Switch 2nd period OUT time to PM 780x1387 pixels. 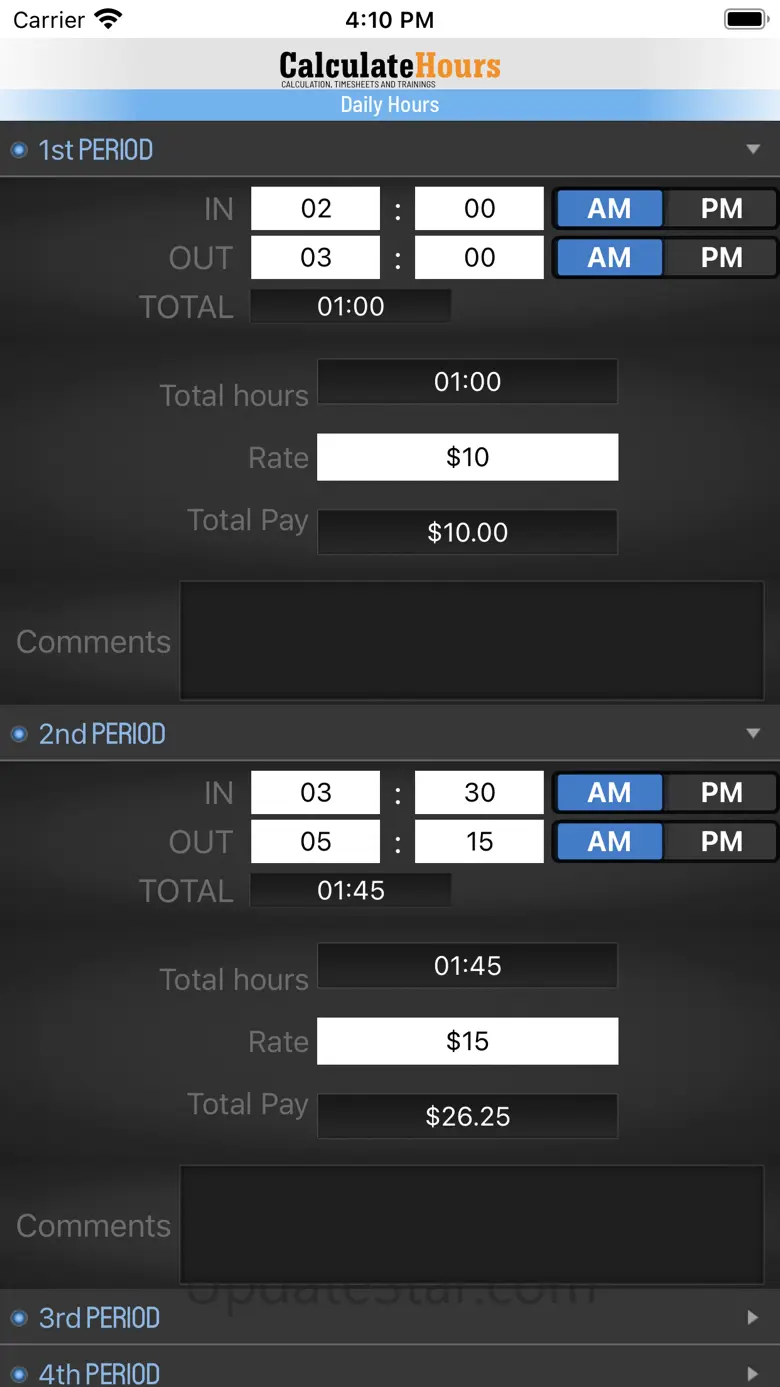[x=721, y=842]
